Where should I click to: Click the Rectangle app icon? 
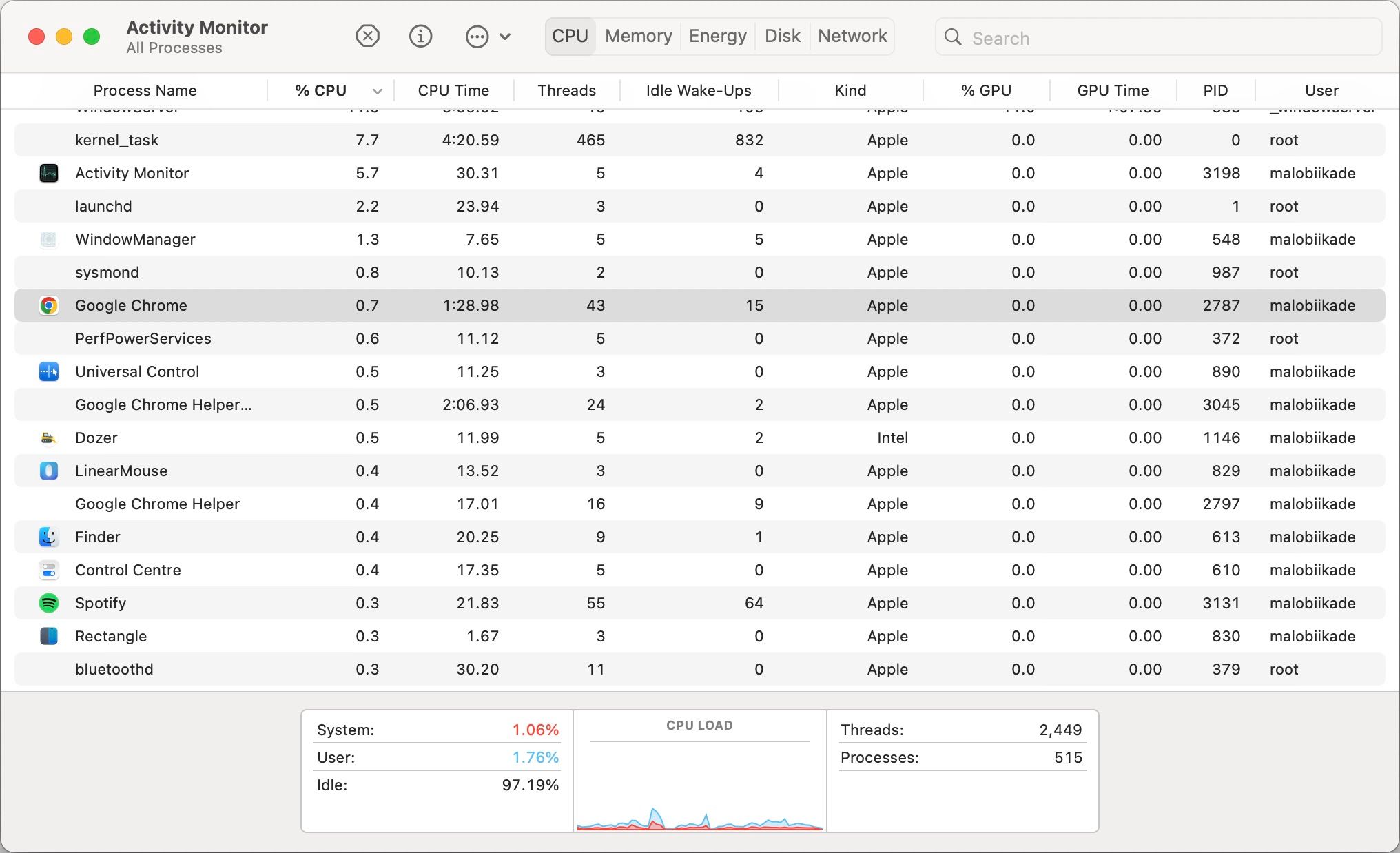coord(49,636)
